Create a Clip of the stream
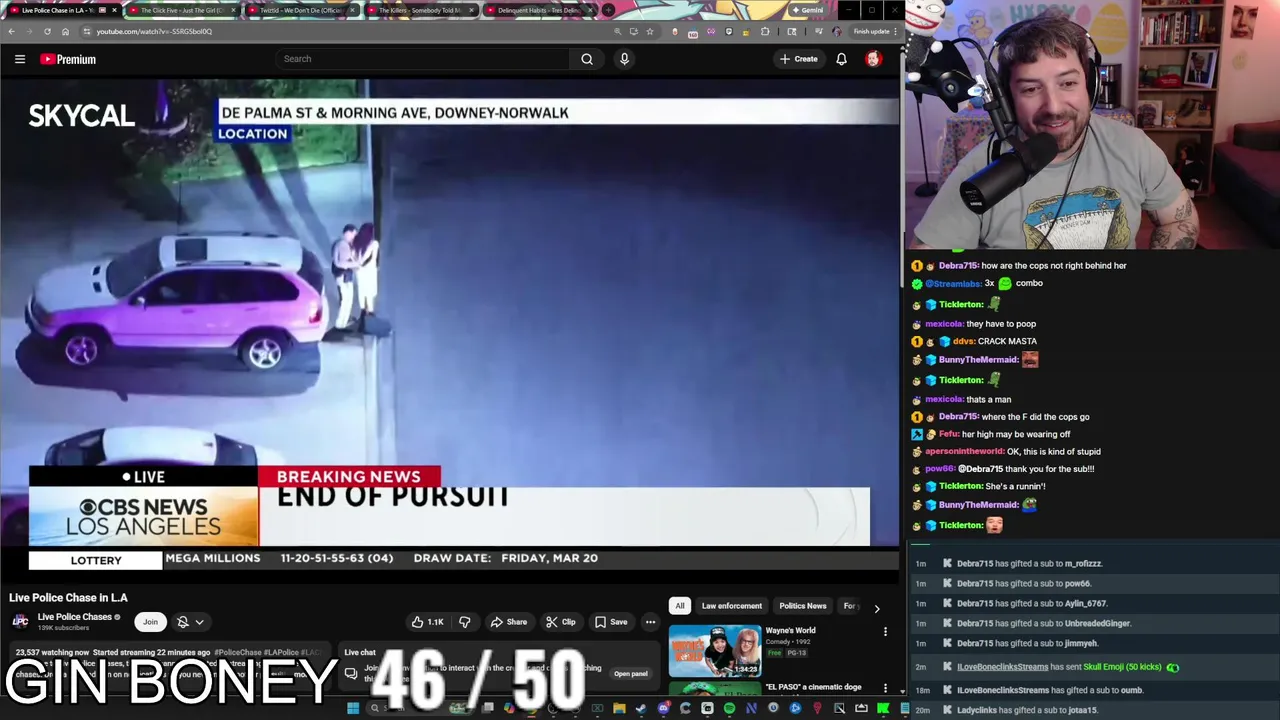The image size is (1280, 720). (560, 622)
